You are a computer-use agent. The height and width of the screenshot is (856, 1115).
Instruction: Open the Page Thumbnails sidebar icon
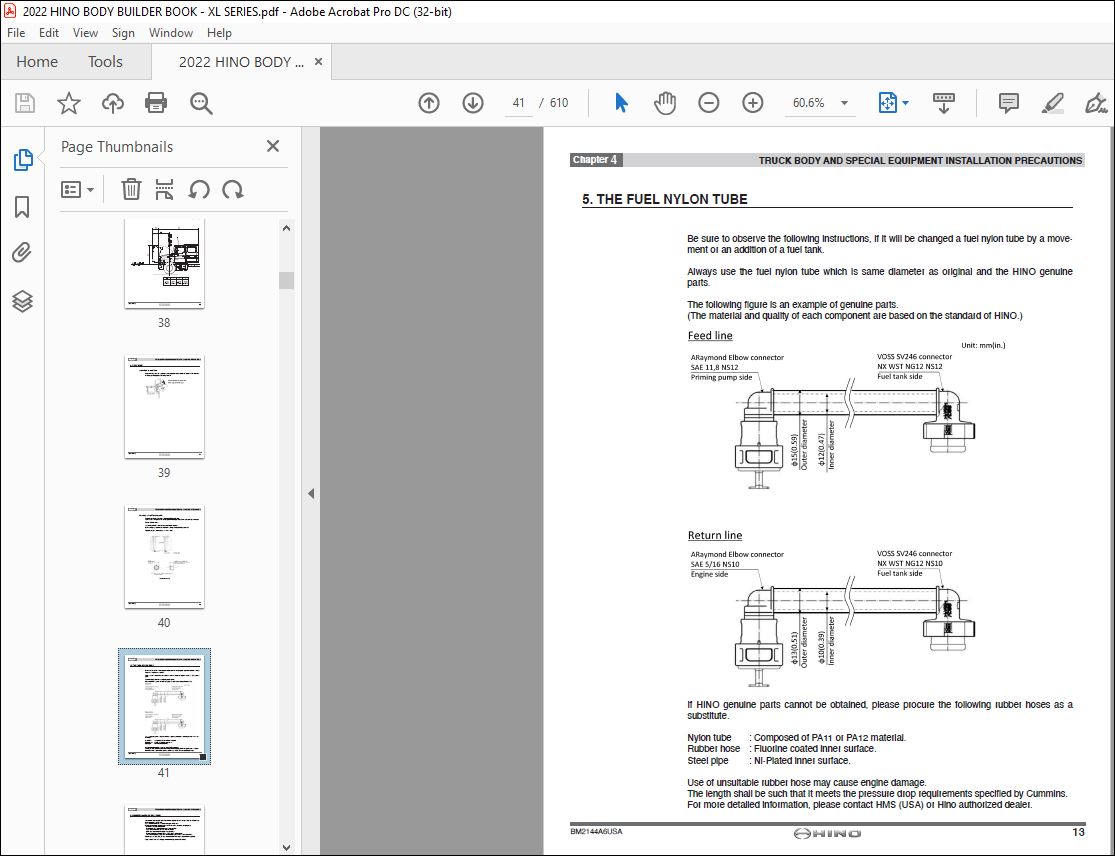(x=23, y=160)
